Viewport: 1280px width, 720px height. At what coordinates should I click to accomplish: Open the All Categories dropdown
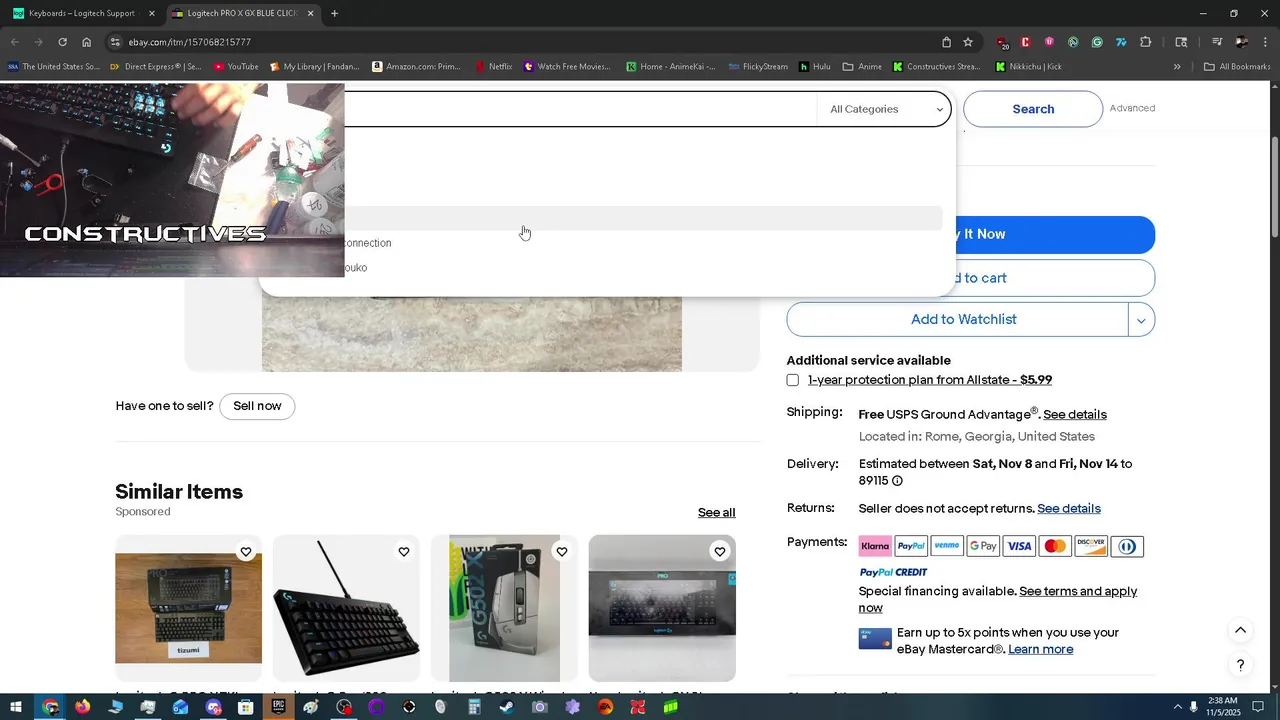(886, 109)
